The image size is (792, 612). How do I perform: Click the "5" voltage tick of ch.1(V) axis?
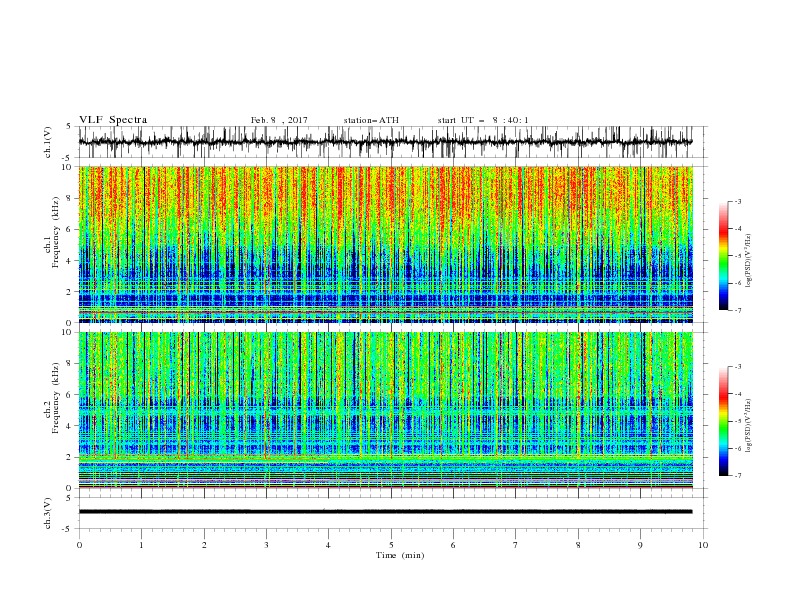[69, 126]
